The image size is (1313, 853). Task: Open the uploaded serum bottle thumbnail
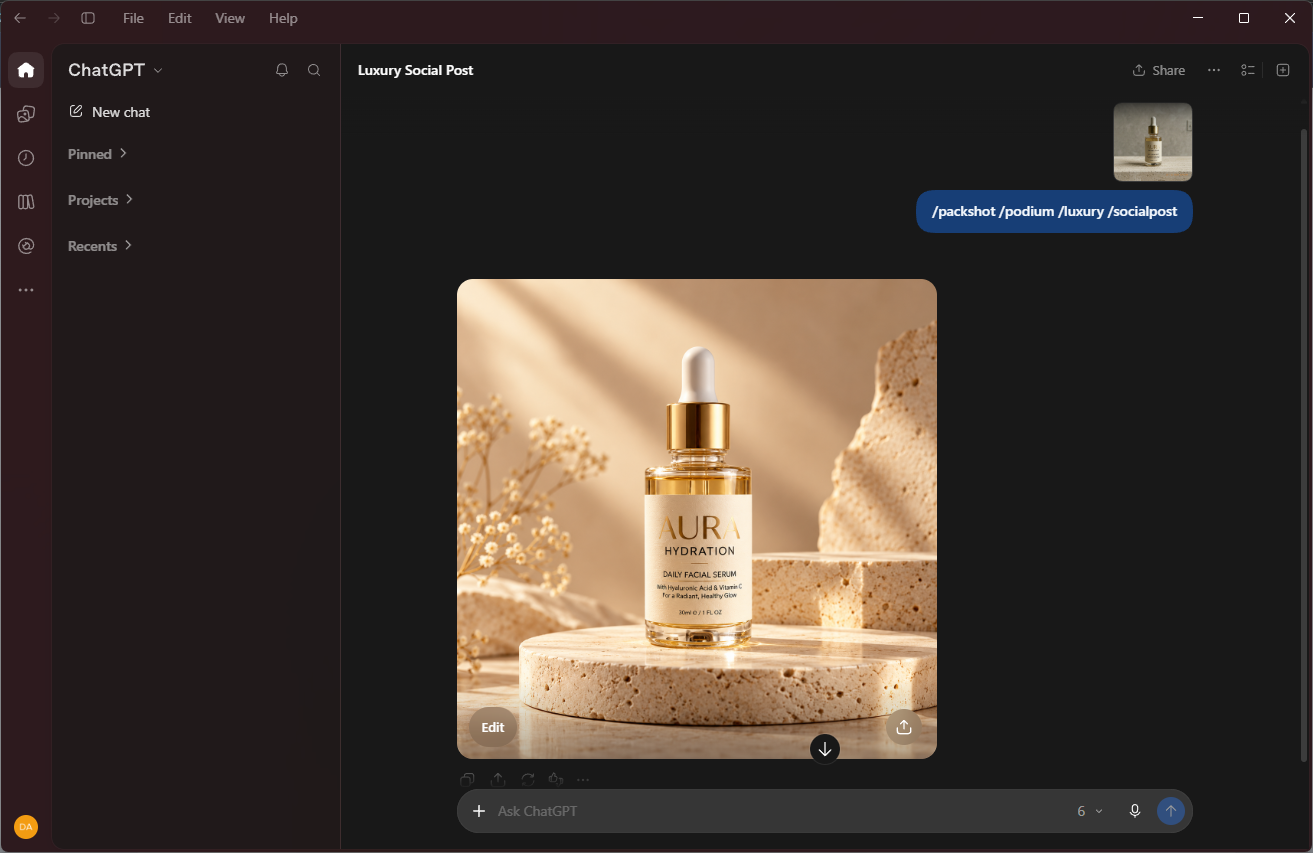(1153, 142)
